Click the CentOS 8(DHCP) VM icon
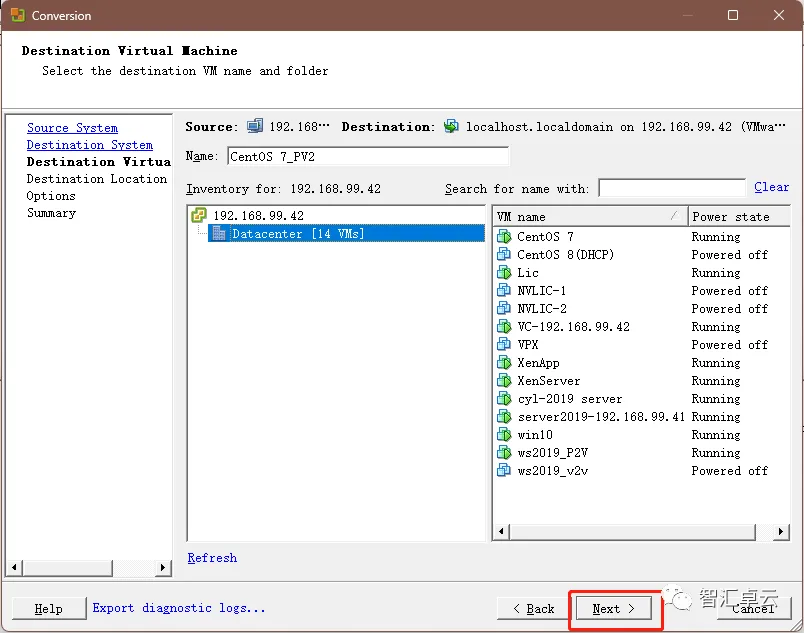The image size is (804, 633). tap(504, 255)
